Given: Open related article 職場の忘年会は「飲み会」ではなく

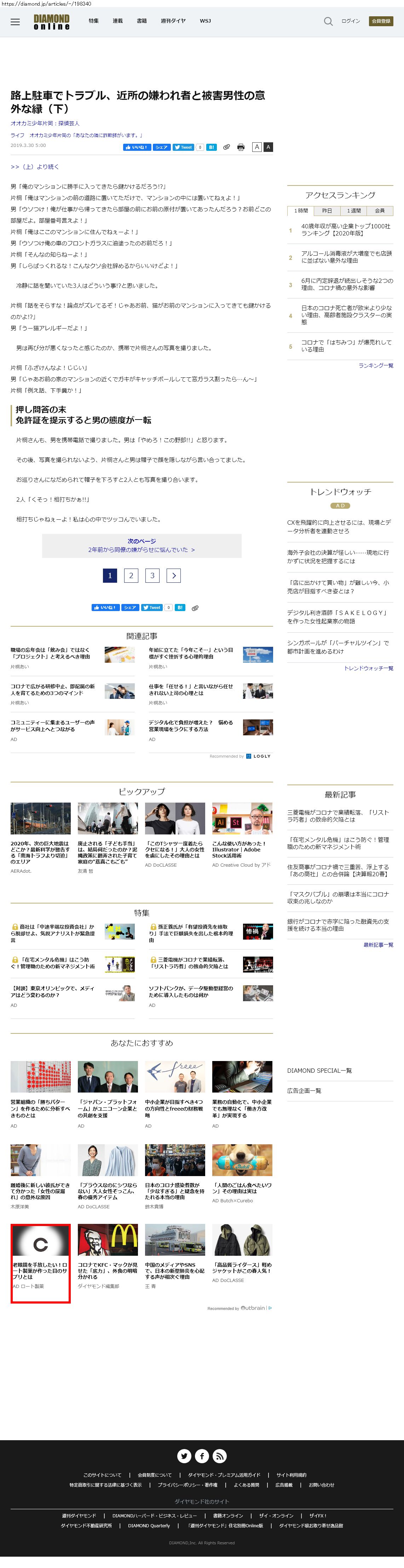Looking at the screenshot, I should pyautogui.click(x=50, y=653).
